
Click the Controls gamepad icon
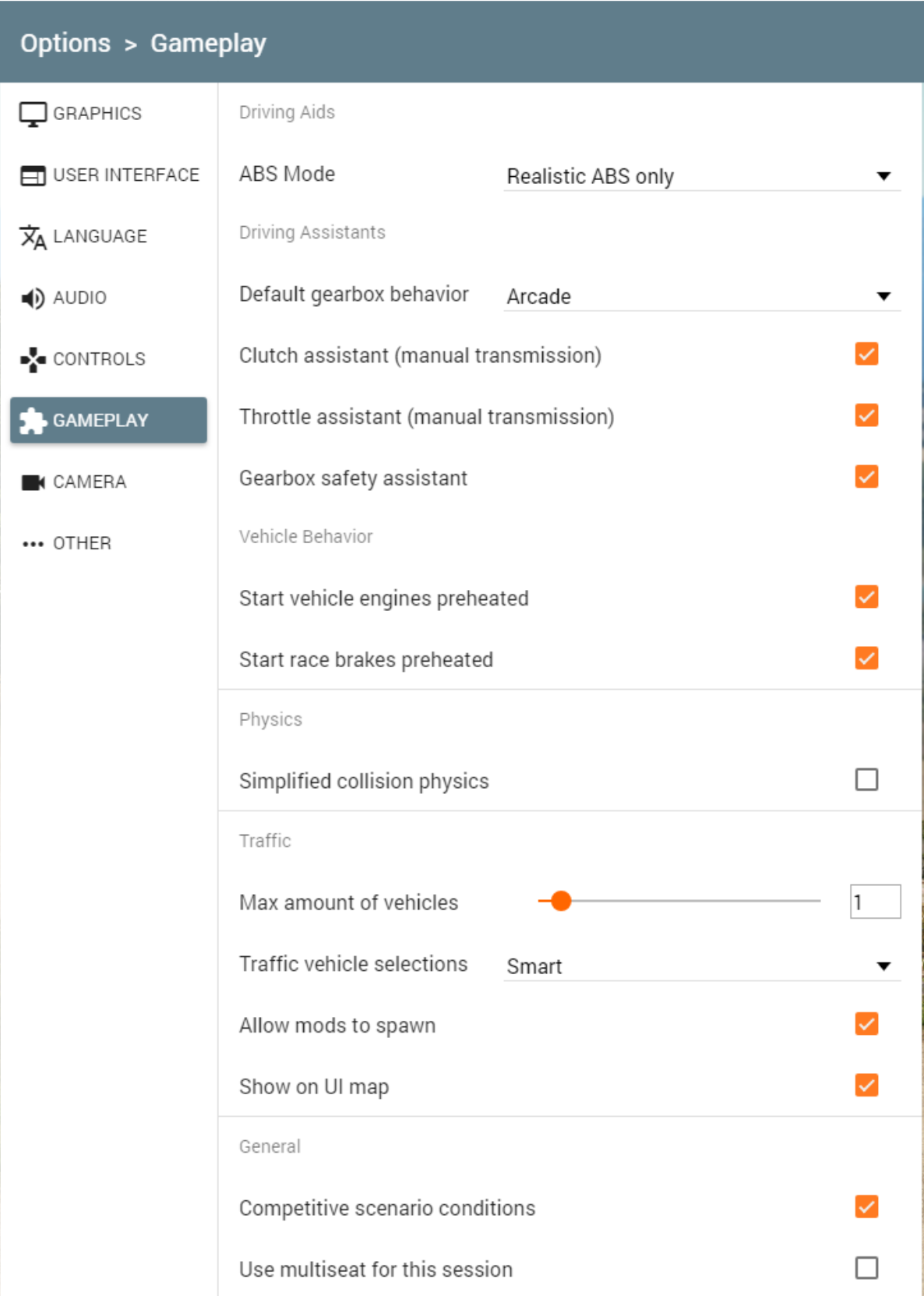click(x=33, y=359)
